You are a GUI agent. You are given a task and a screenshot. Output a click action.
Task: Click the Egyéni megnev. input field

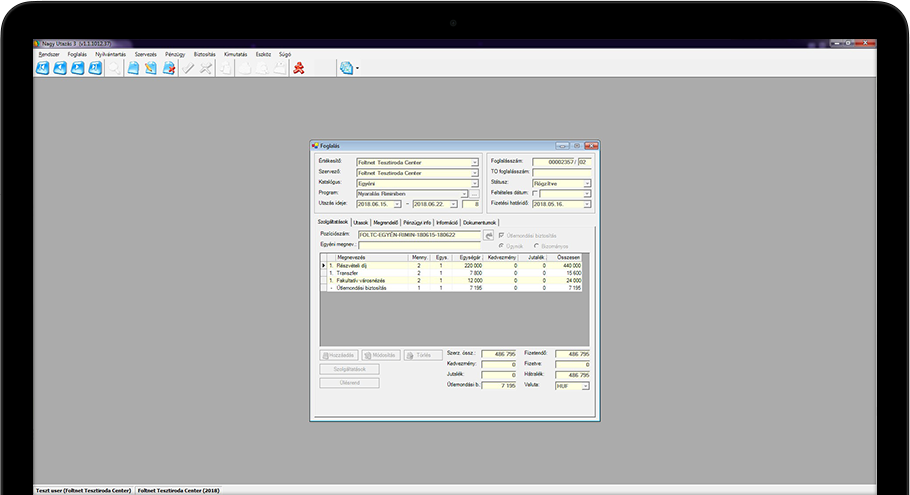(419, 245)
